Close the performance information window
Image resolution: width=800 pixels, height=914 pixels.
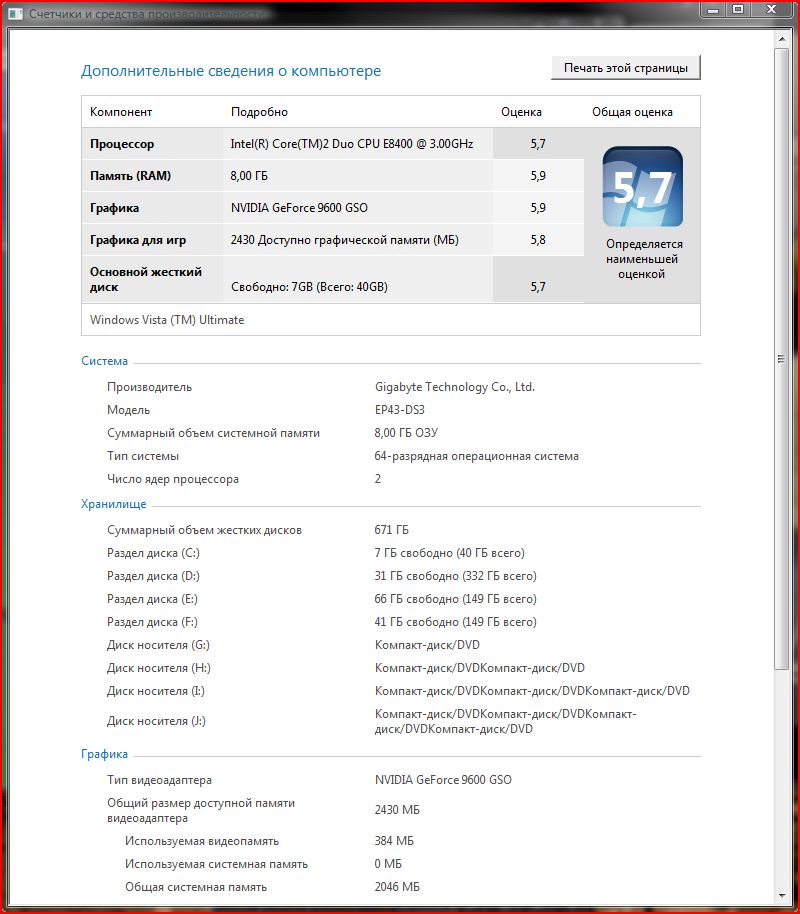point(771,9)
